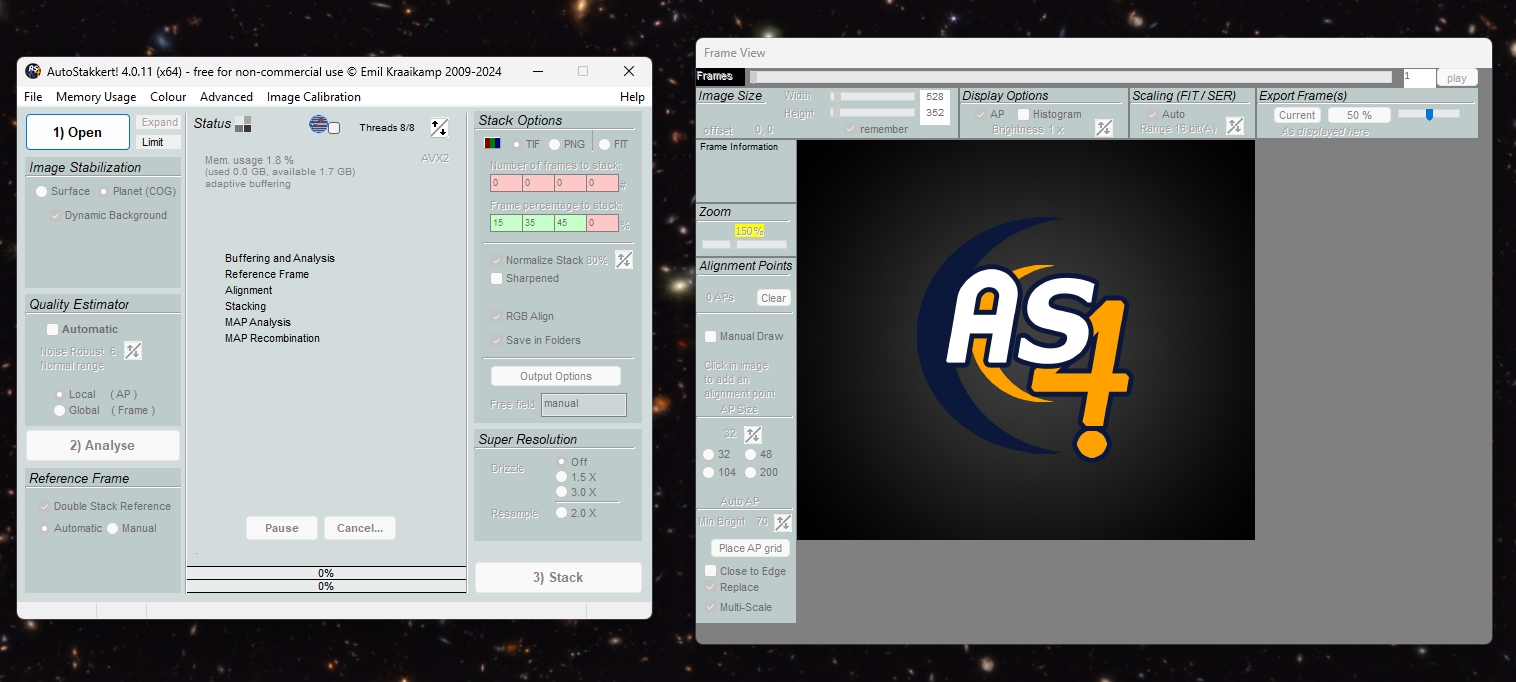Toggle the Sharpened checkbox
This screenshot has width=1516, height=682.
pos(496,278)
